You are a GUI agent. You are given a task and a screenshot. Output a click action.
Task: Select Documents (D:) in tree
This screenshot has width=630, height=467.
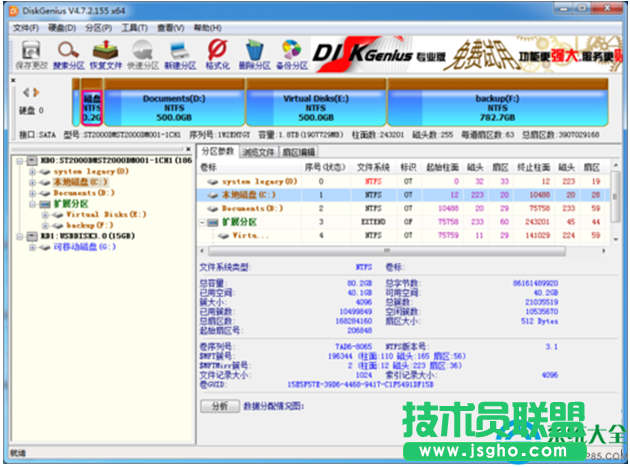point(84,193)
